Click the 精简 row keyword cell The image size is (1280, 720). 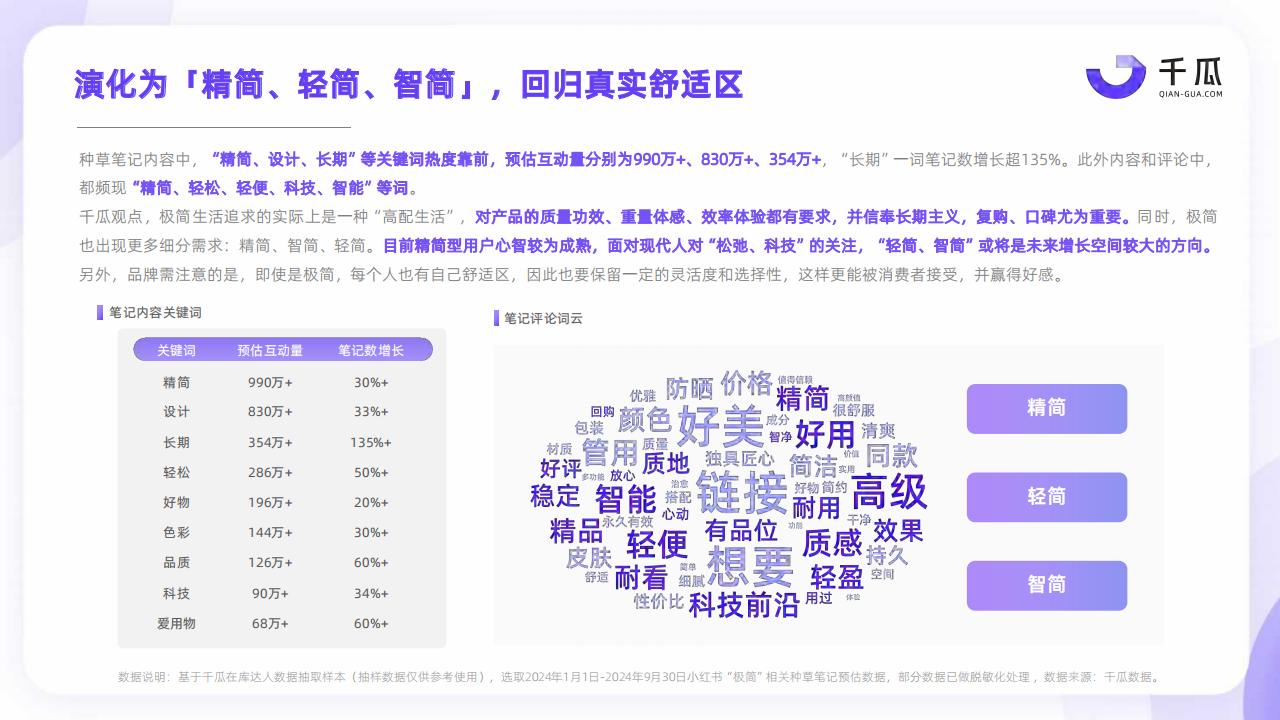(176, 382)
